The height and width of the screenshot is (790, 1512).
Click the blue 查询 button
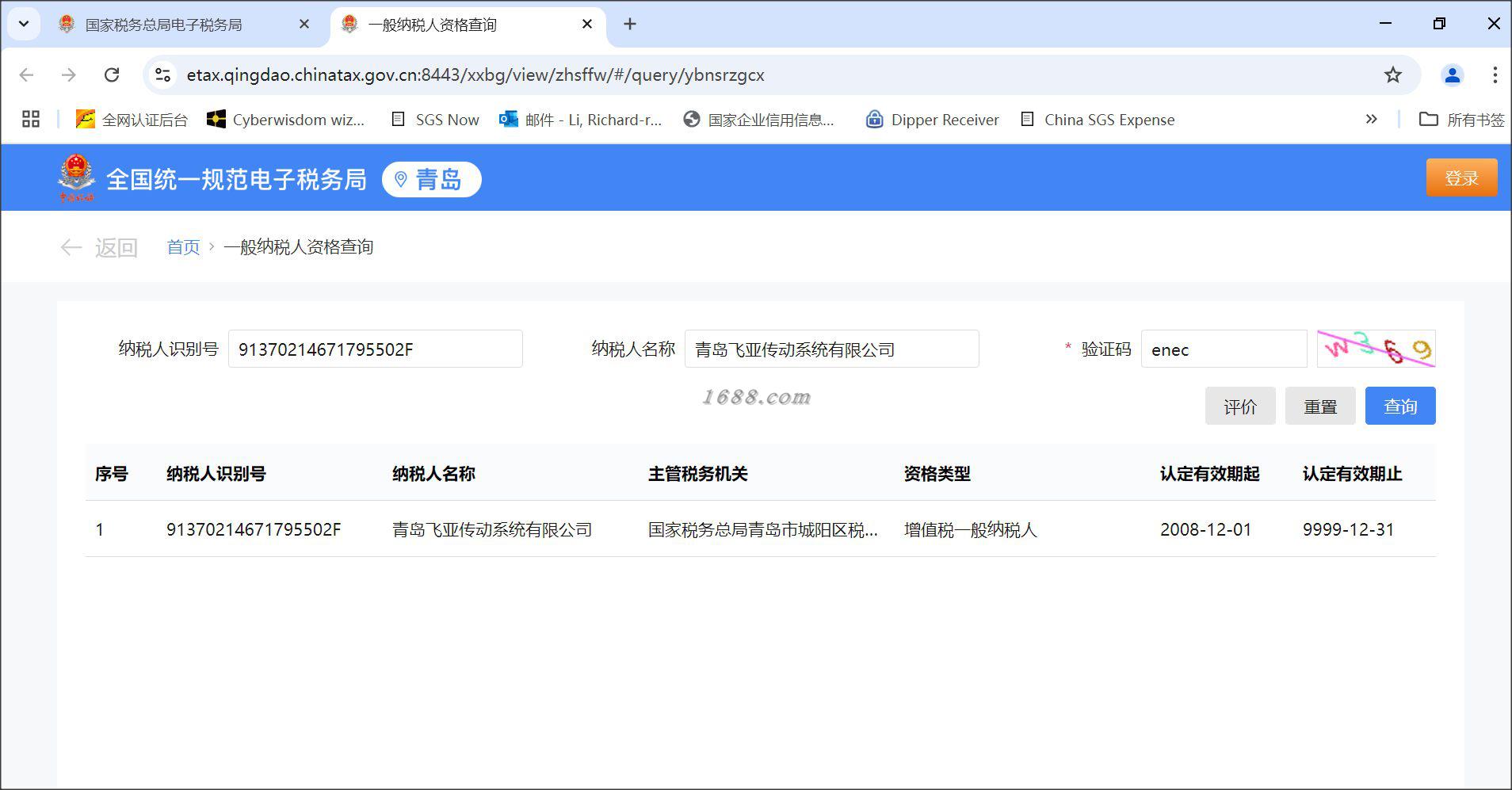point(1400,406)
